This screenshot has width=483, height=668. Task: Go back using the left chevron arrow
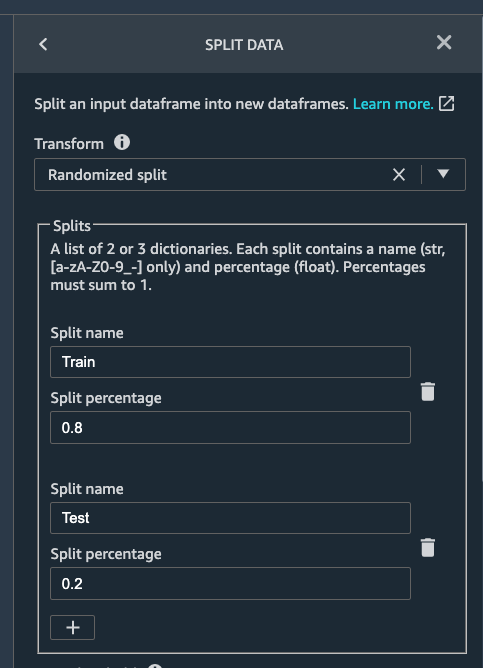[43, 44]
